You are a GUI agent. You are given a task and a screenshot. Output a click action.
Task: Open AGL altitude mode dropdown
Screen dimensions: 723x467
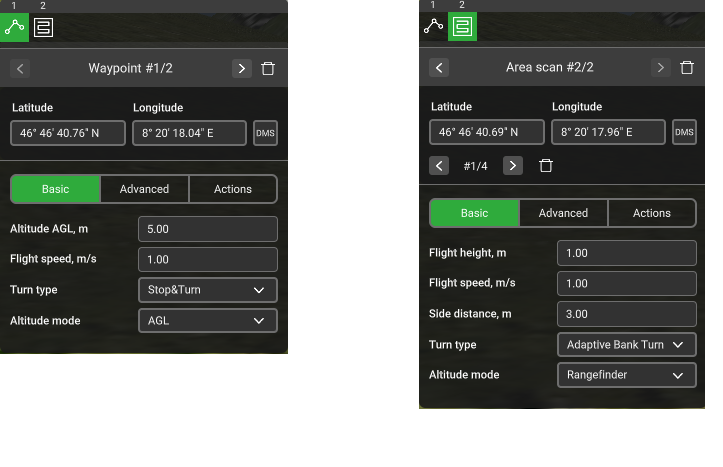(x=207, y=321)
